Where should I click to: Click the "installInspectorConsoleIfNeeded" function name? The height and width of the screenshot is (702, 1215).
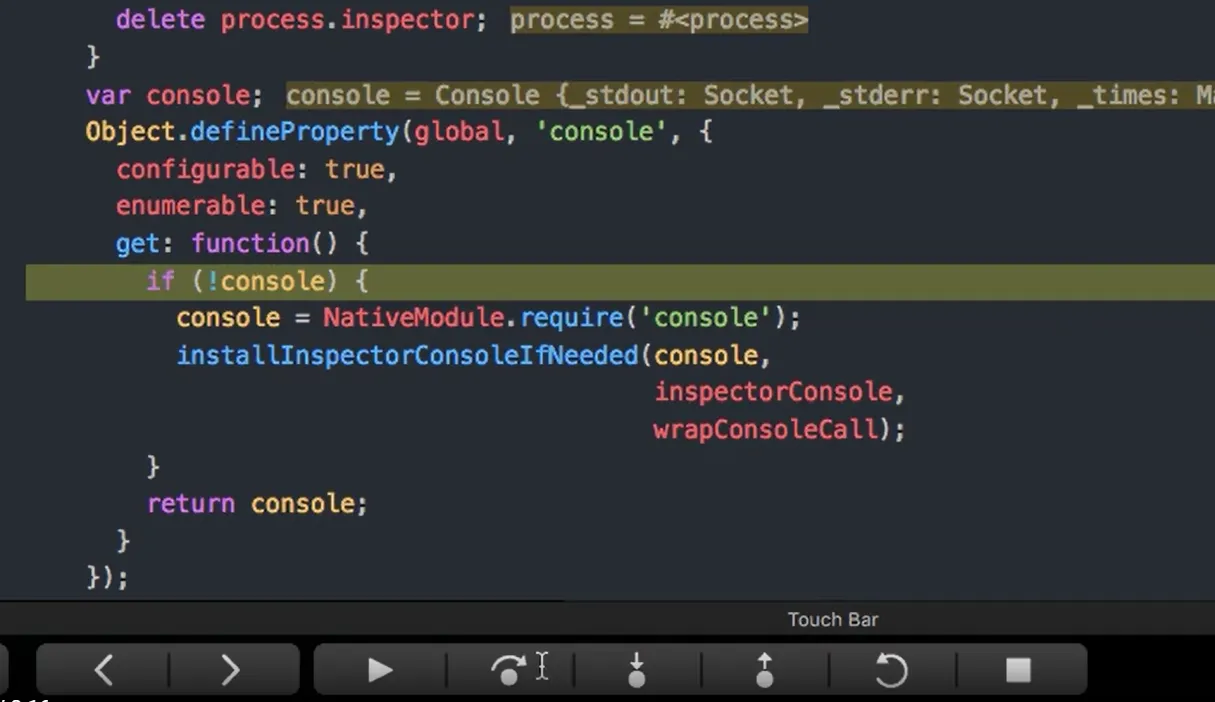[x=407, y=355]
